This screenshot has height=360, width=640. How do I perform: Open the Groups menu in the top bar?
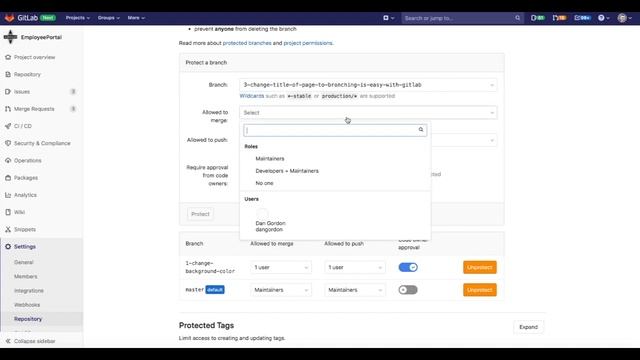click(x=109, y=18)
